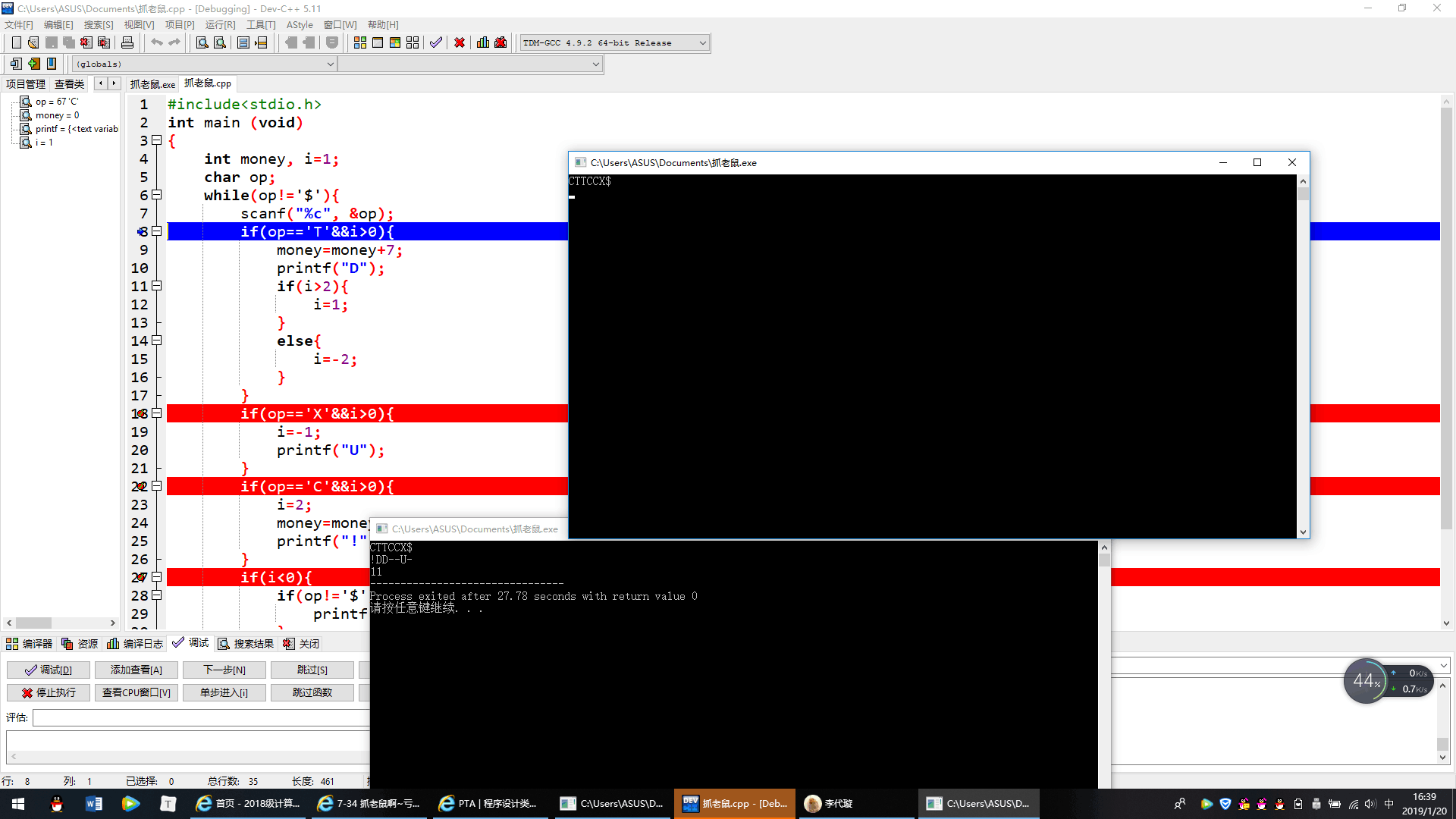Click the Find magnifier toolbar icon
Viewport: 1456px width, 819px height.
pos(202,42)
